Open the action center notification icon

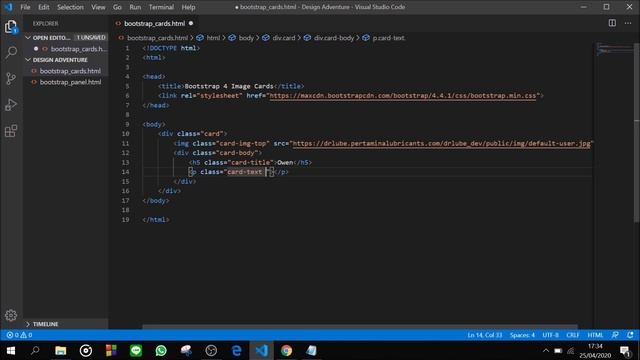(624, 351)
